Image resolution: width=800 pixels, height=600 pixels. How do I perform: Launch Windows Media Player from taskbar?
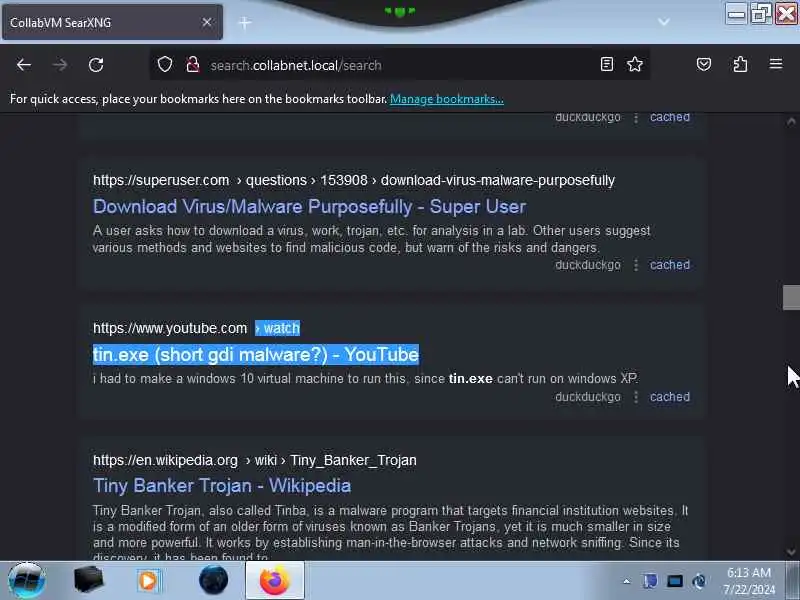148,581
